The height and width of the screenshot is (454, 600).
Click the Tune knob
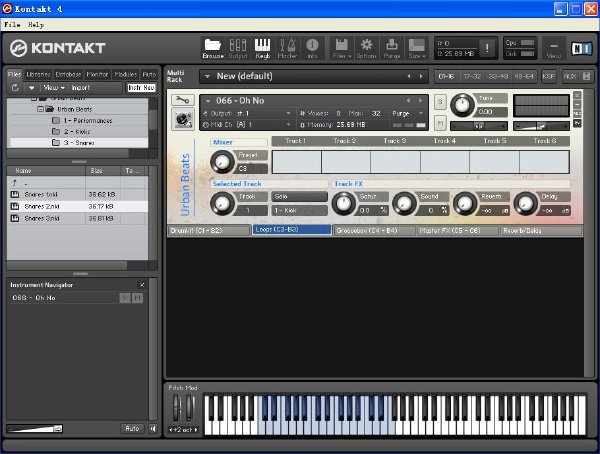[462, 105]
